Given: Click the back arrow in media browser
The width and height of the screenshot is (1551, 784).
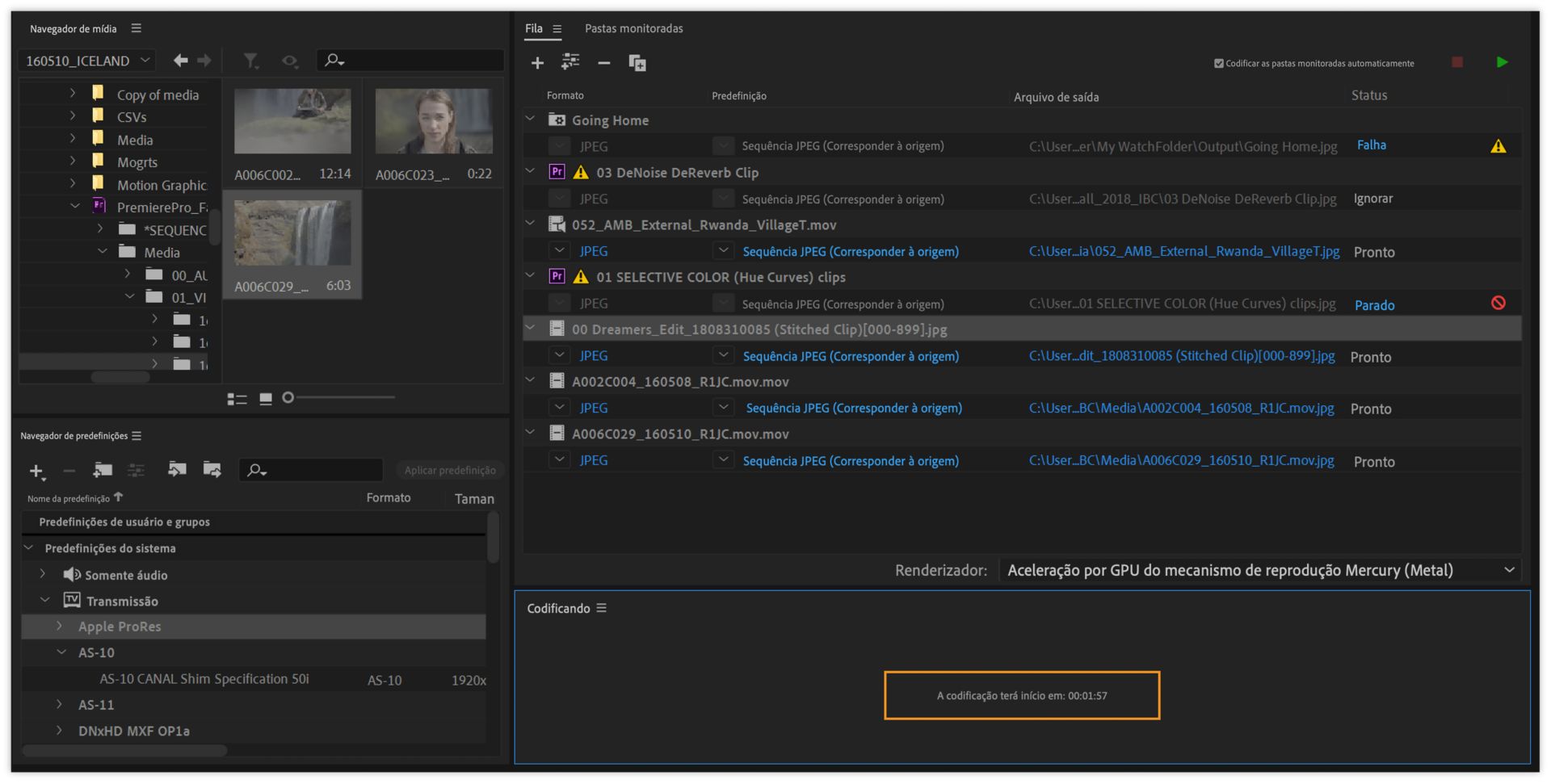Looking at the screenshot, I should coord(181,61).
